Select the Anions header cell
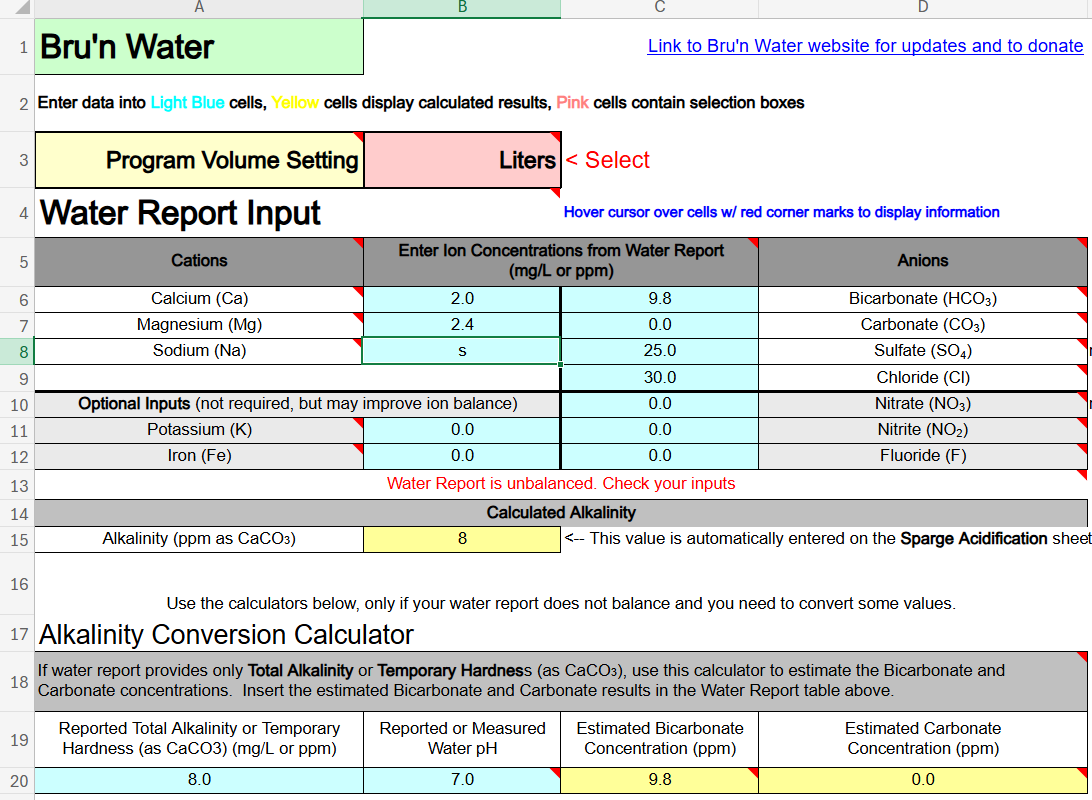 click(923, 261)
